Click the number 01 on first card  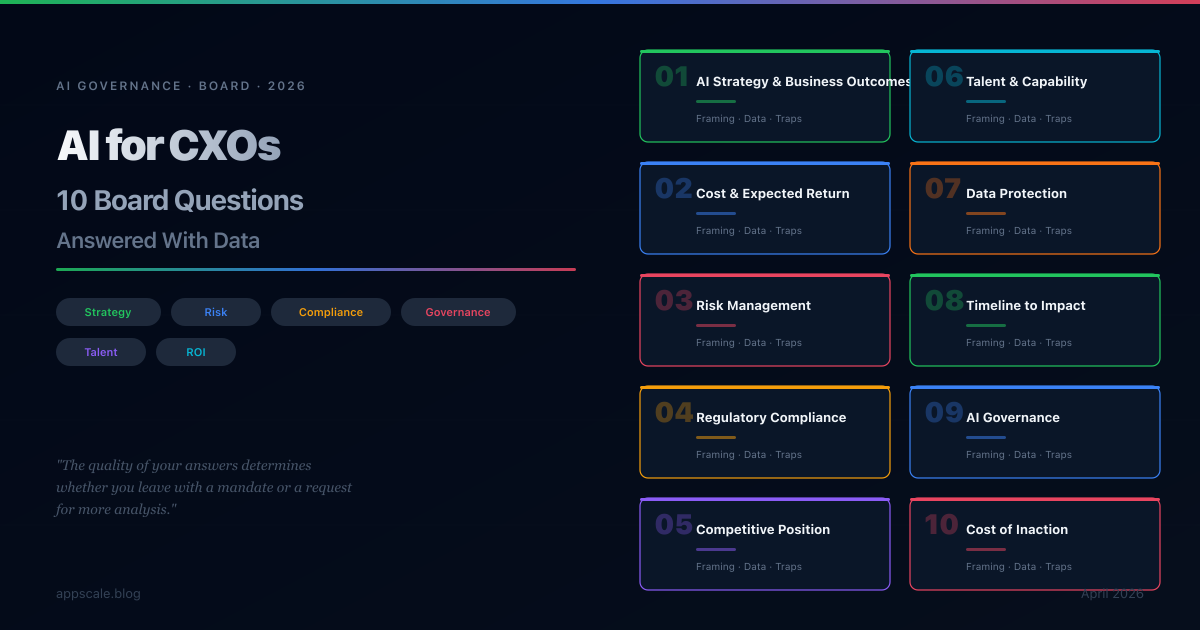(x=672, y=77)
